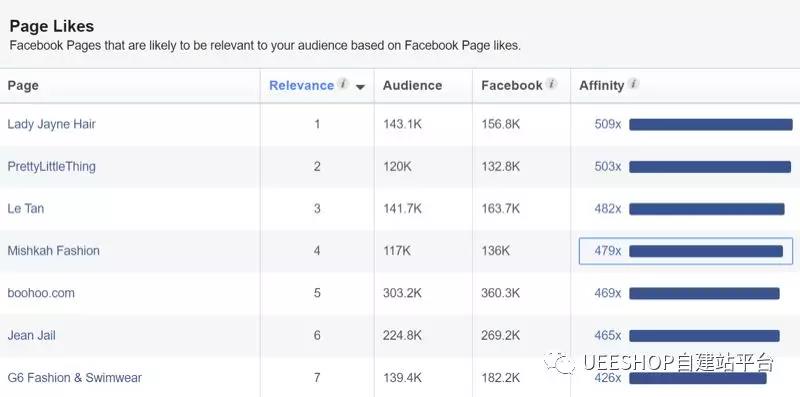Click the highlighted 479x affinity cell
Viewport: 800px width, 397px height.
(x=686, y=251)
